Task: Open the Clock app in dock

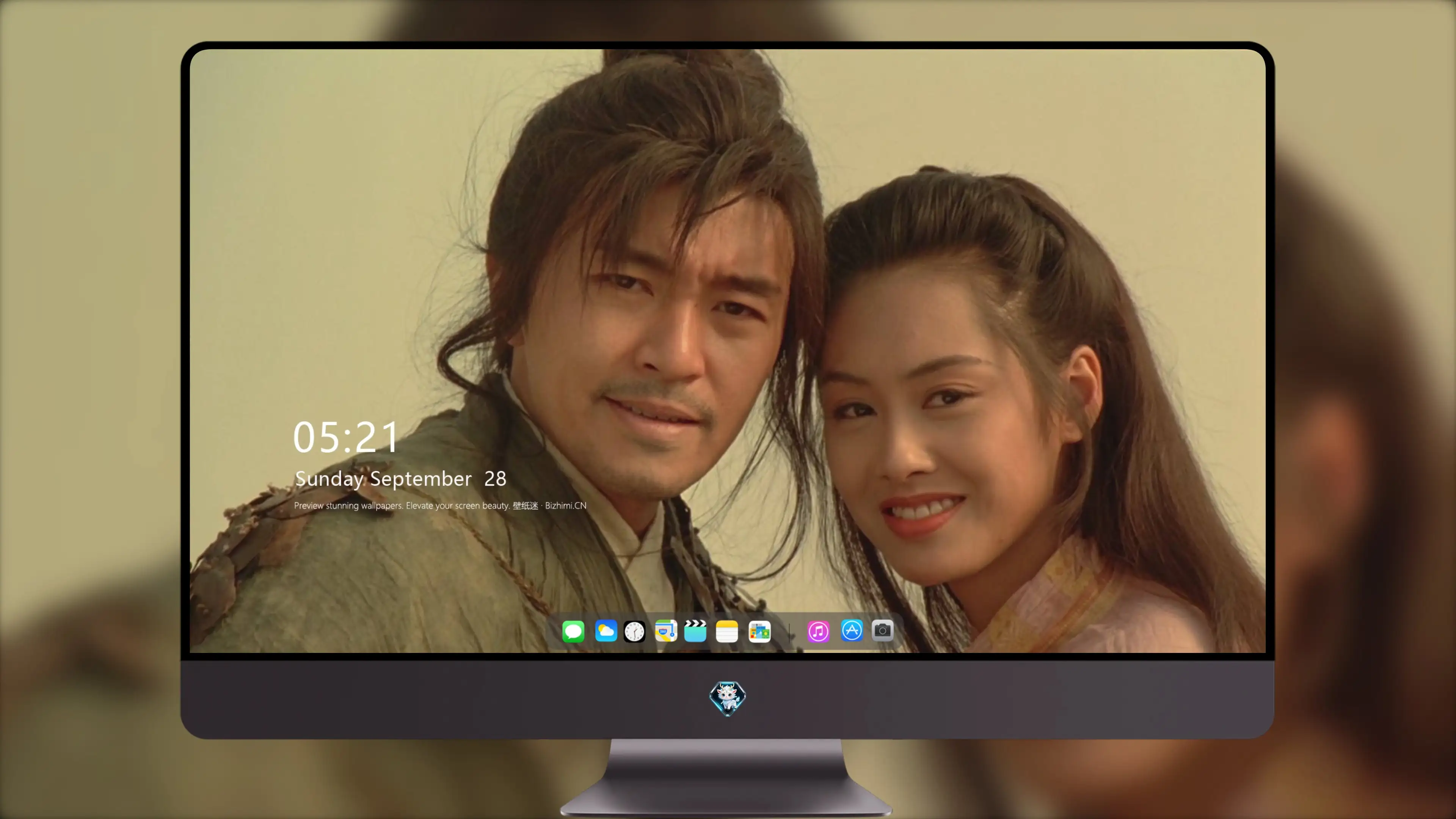Action: click(x=634, y=631)
